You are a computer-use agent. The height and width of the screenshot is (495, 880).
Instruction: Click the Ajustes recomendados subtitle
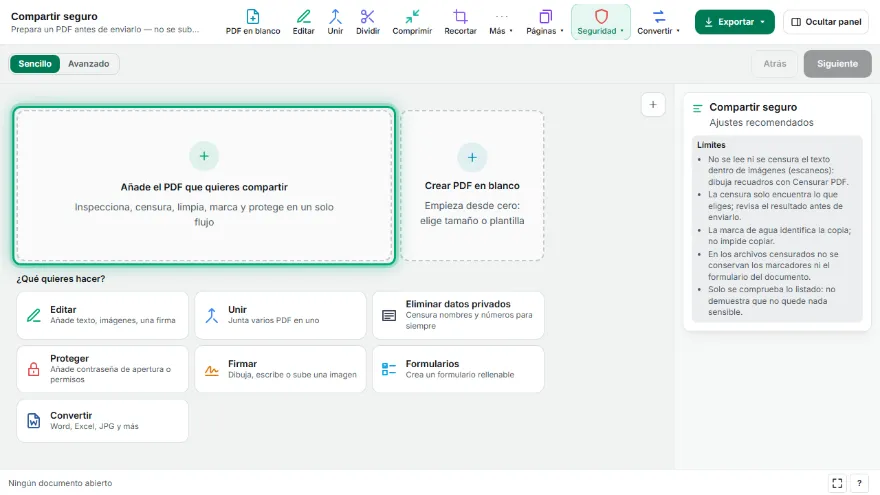(761, 122)
